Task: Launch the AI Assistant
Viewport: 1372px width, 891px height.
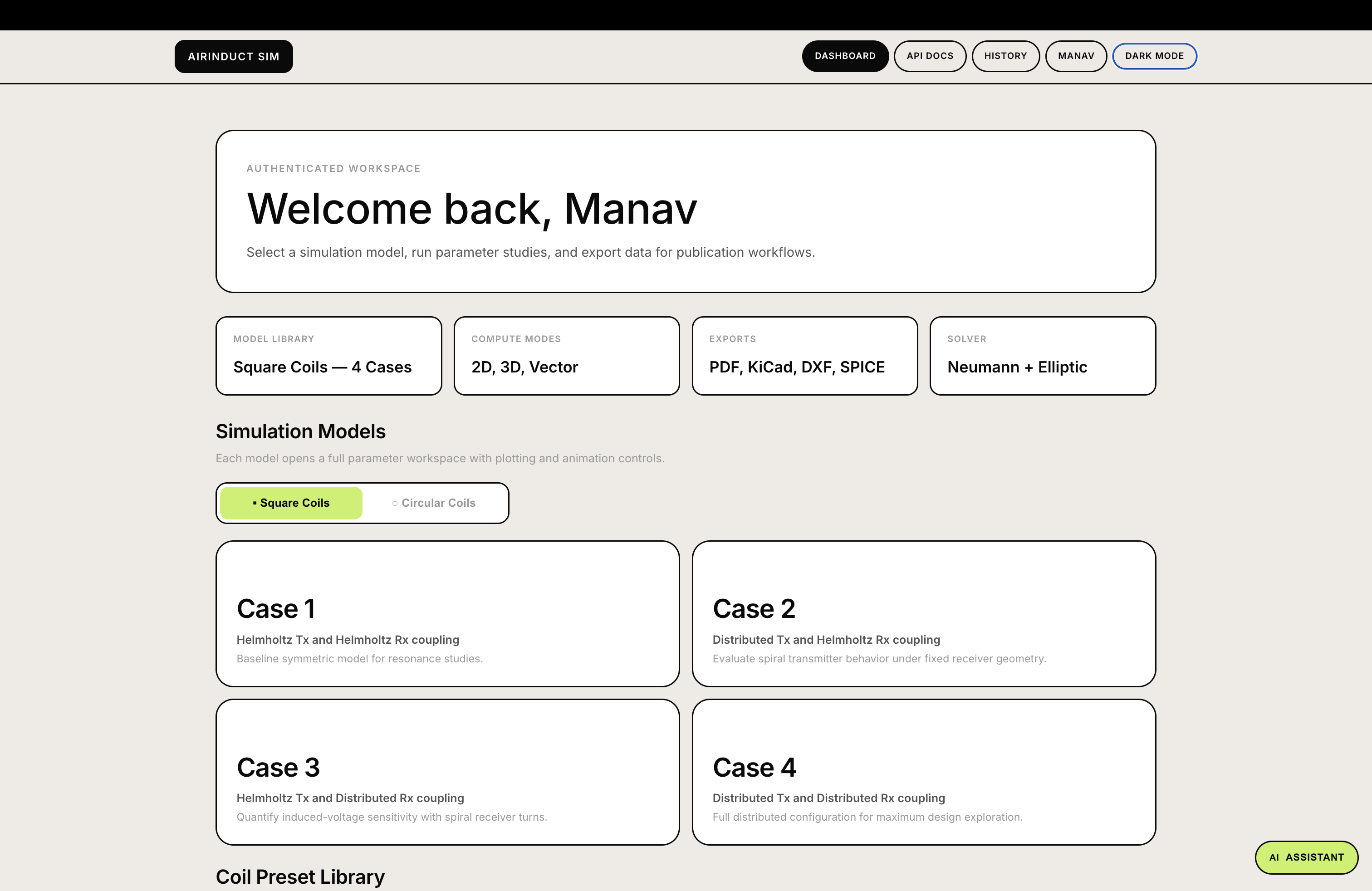Action: pos(1306,857)
